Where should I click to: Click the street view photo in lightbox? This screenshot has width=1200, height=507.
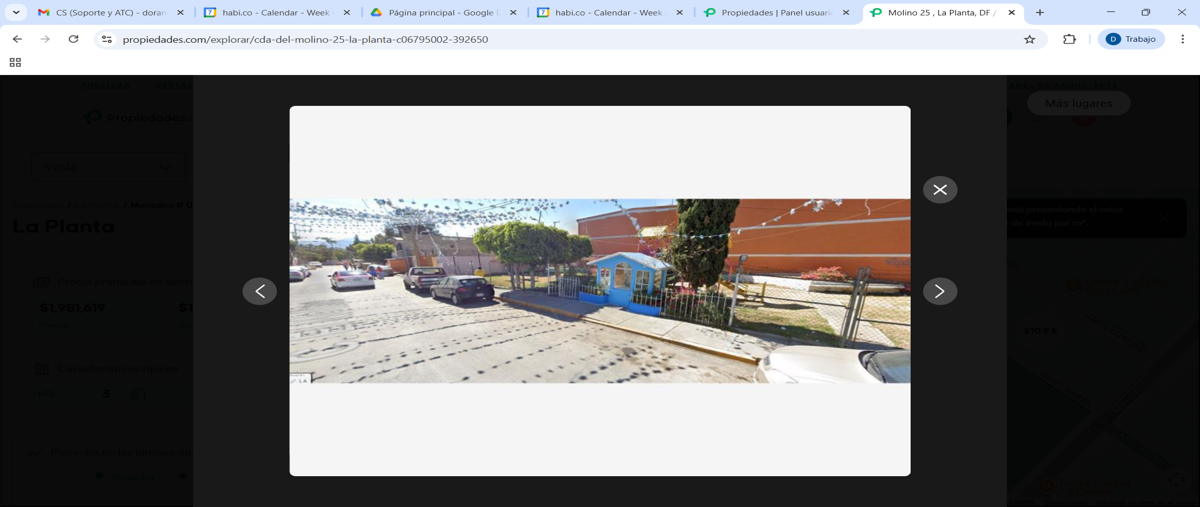click(600, 290)
